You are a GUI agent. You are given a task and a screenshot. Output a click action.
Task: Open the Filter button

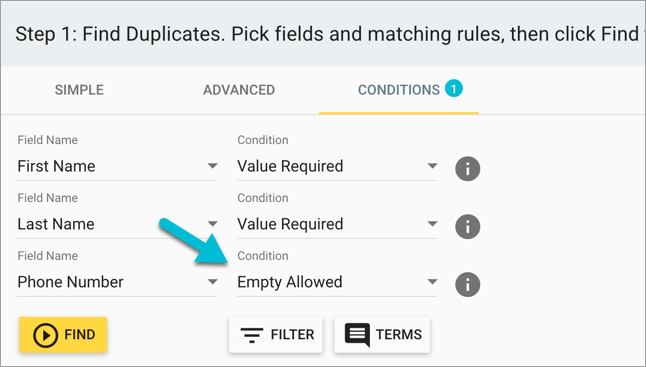coord(276,335)
